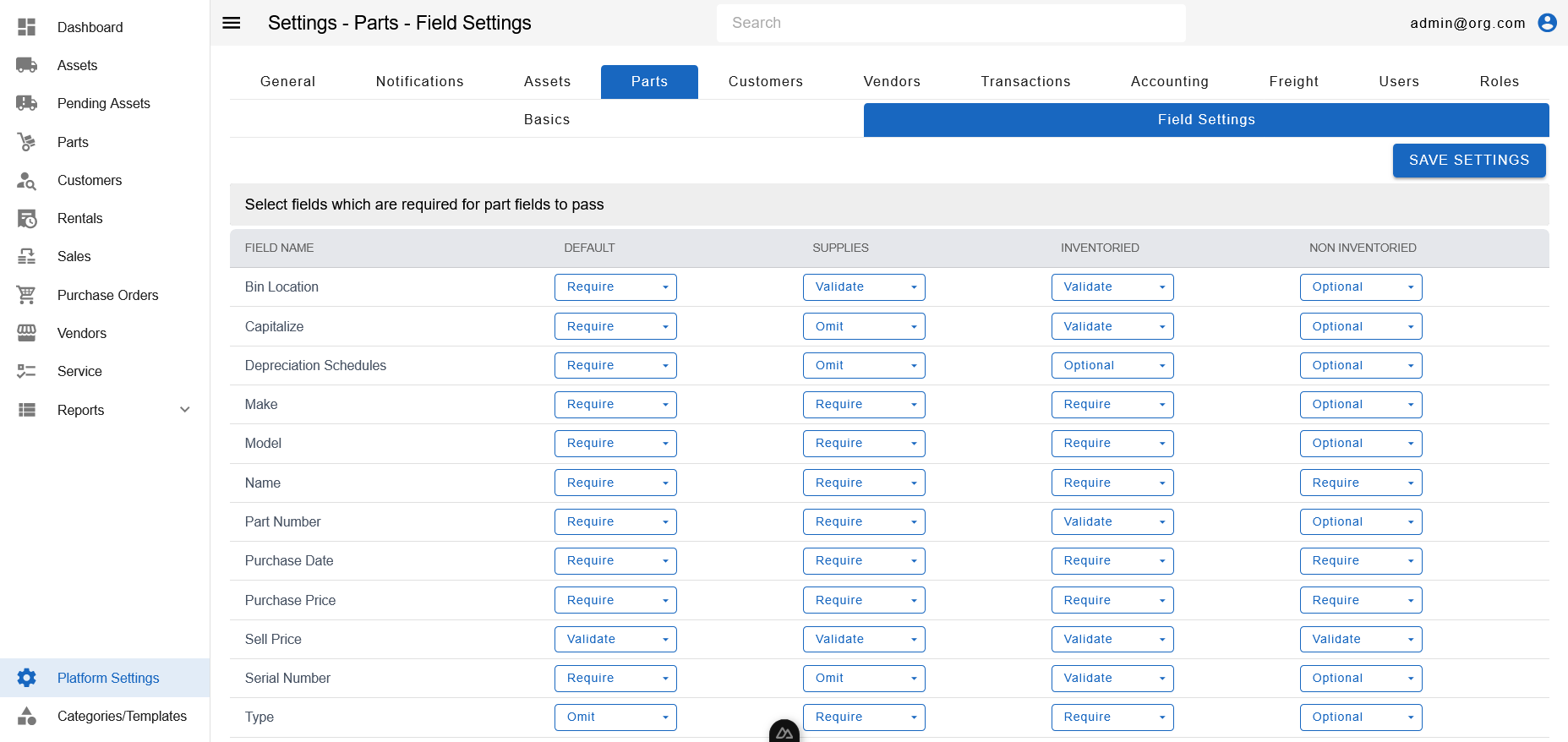
Task: Expand the Reports submenu chevron
Action: click(x=185, y=410)
